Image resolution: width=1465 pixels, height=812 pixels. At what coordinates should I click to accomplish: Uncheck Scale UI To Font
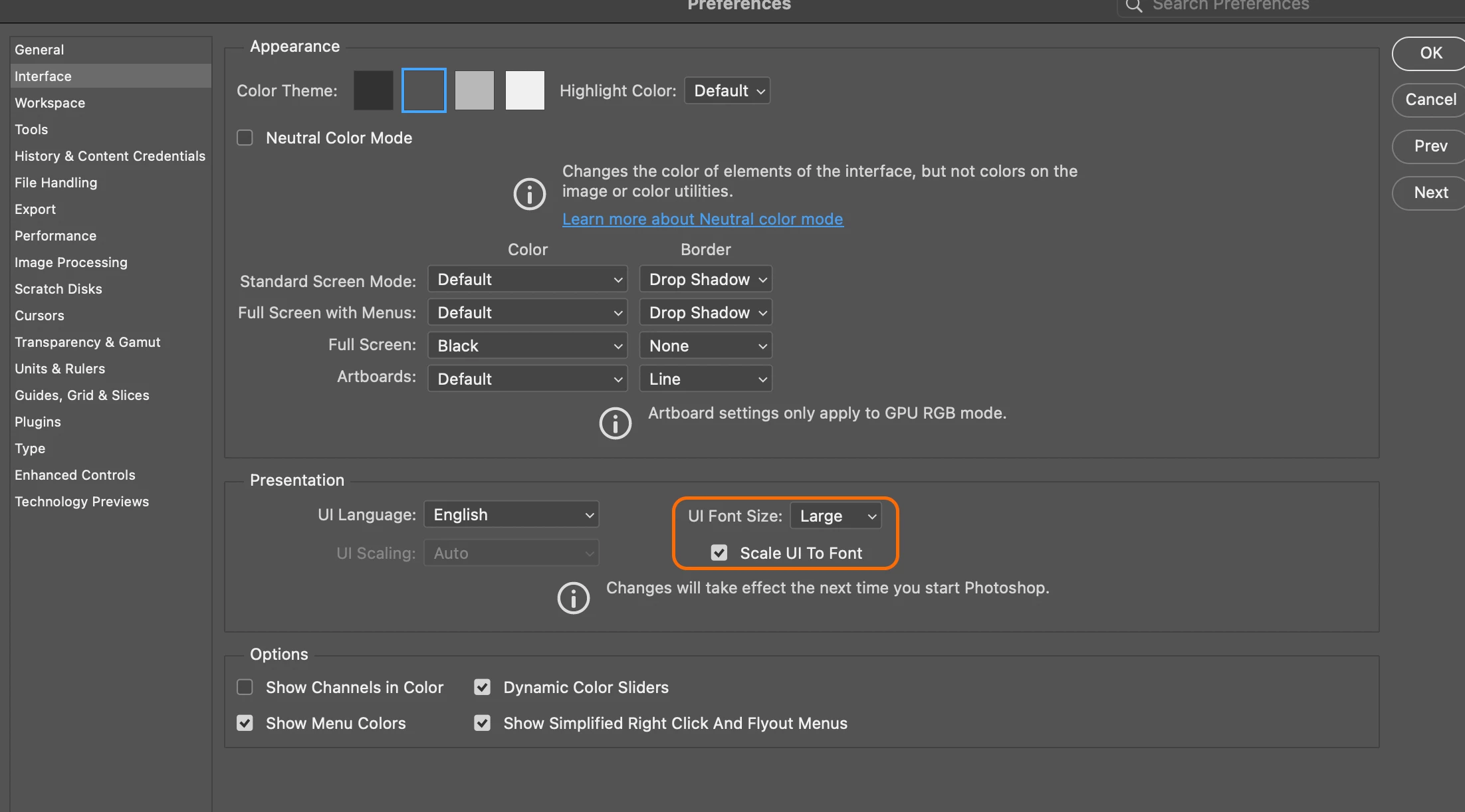pyautogui.click(x=719, y=553)
